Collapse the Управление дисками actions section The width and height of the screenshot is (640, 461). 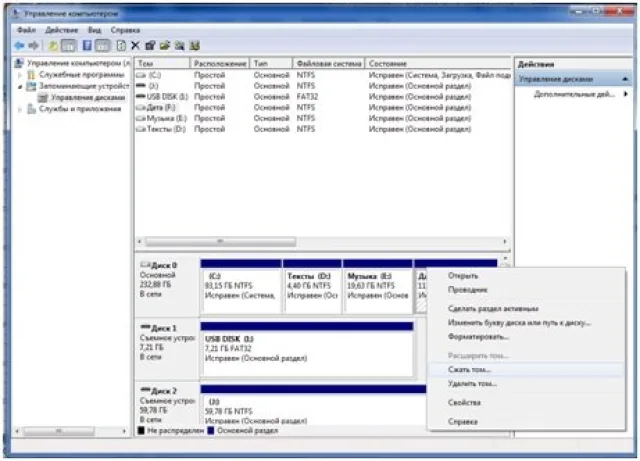625,79
